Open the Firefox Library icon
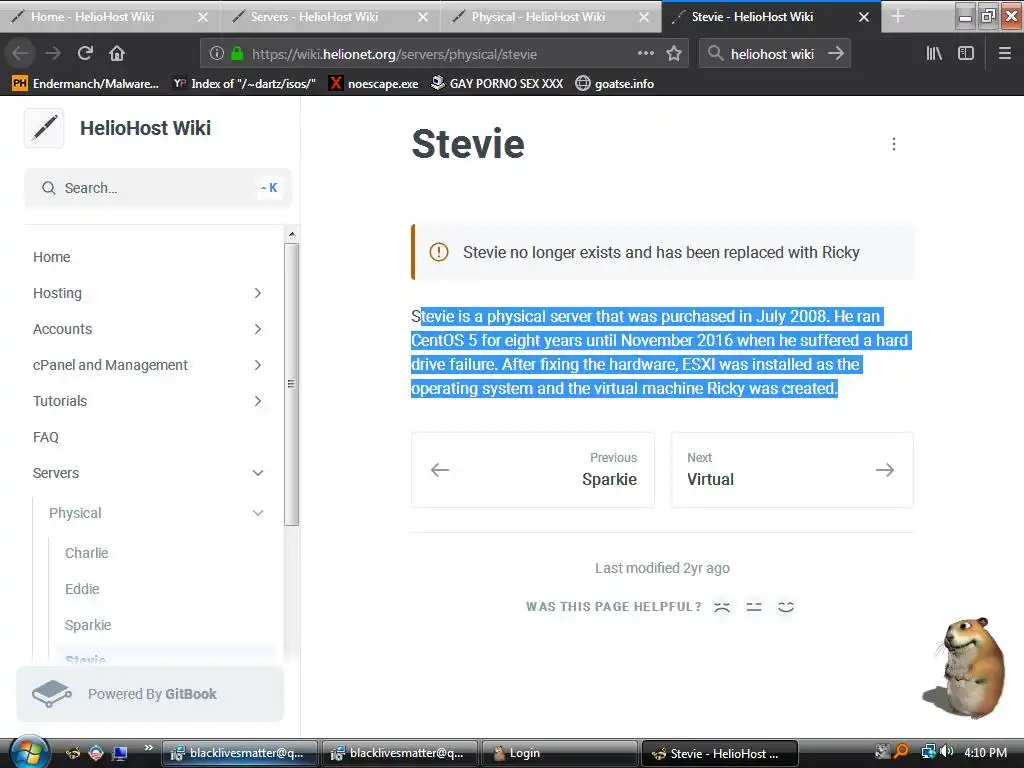The width and height of the screenshot is (1024, 768). coord(934,54)
